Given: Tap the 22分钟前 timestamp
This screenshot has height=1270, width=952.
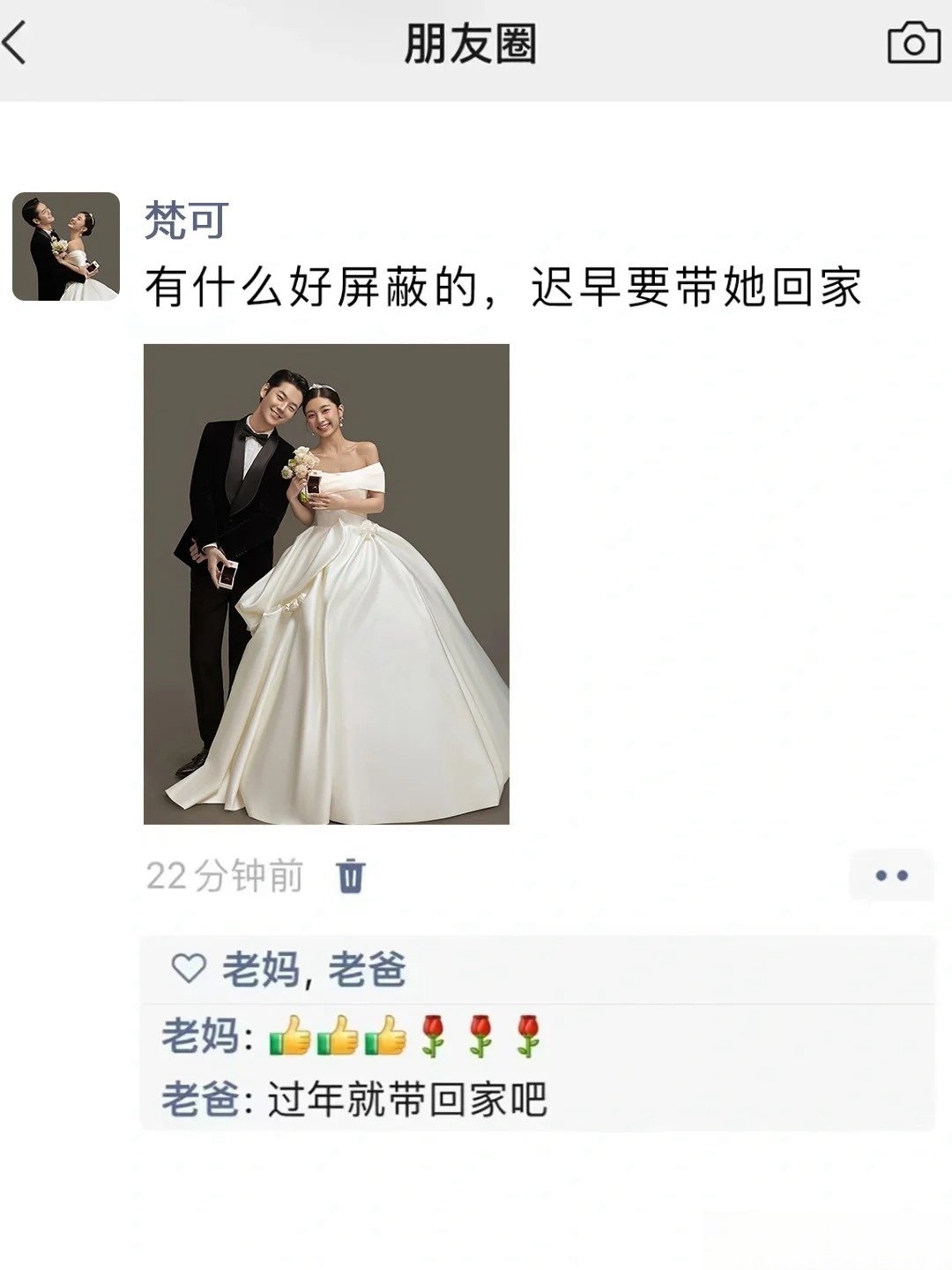Looking at the screenshot, I should click(225, 876).
